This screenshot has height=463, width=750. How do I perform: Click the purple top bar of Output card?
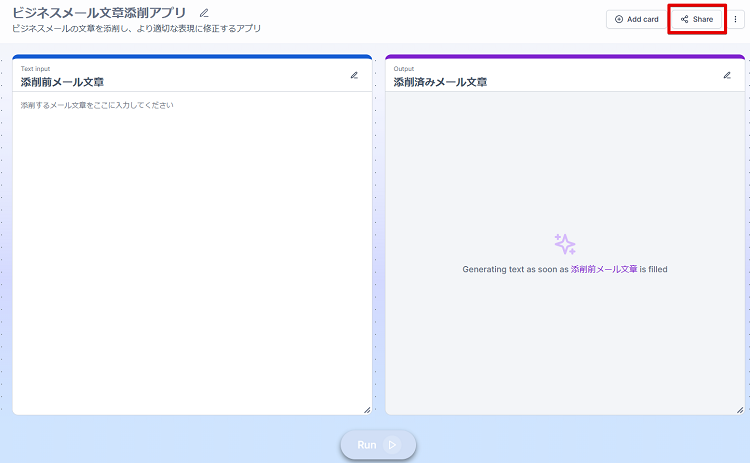(565, 57)
